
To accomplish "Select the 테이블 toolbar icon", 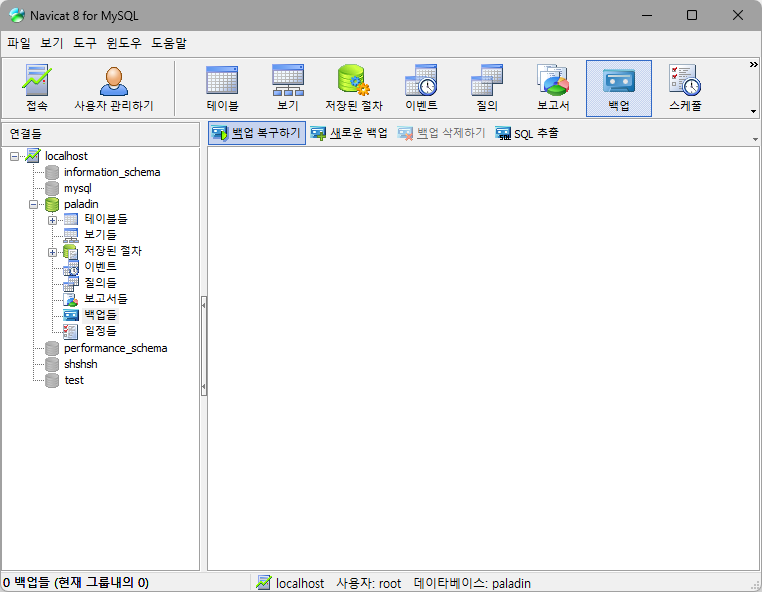I will [x=222, y=88].
